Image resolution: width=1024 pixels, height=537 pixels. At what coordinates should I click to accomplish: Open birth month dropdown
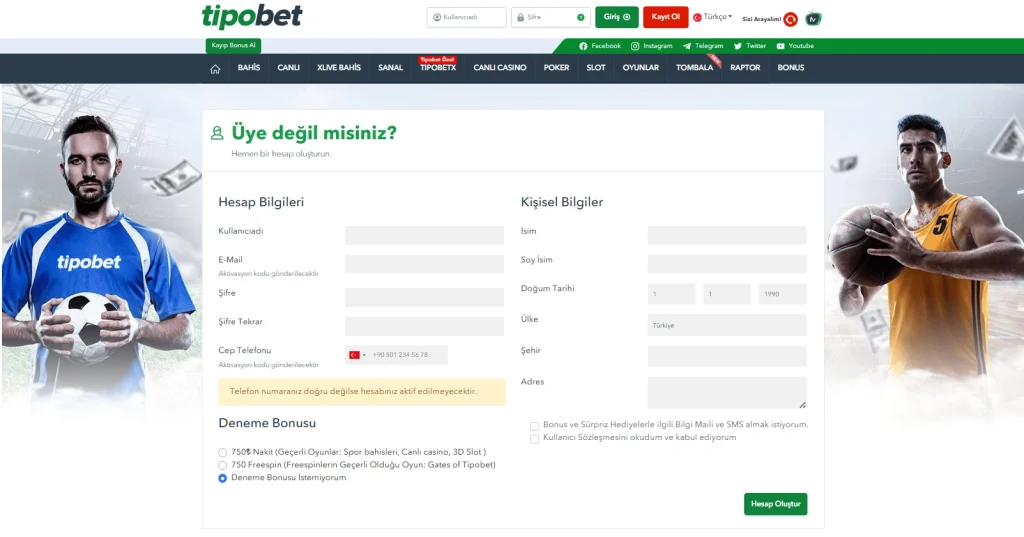click(727, 294)
